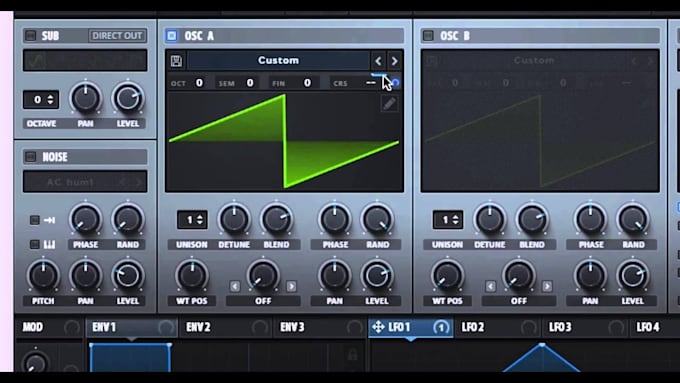The width and height of the screenshot is (680, 383).
Task: Click the NOISE RAND knob
Action: (128, 219)
